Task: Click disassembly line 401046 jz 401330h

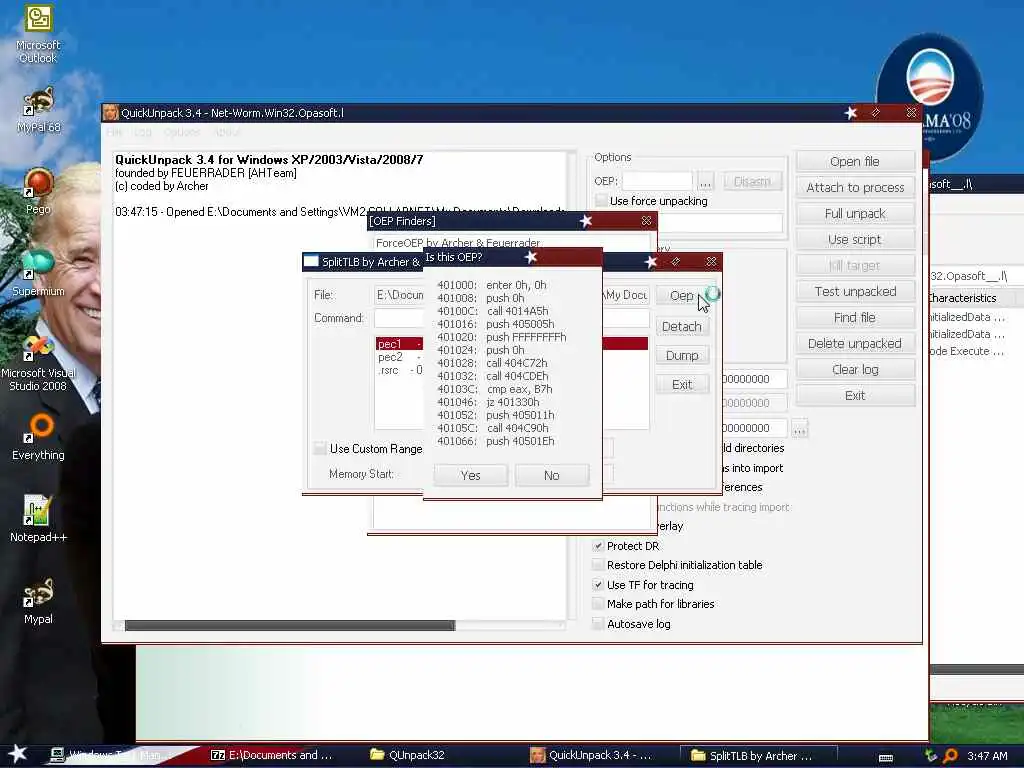Action: tap(488, 402)
